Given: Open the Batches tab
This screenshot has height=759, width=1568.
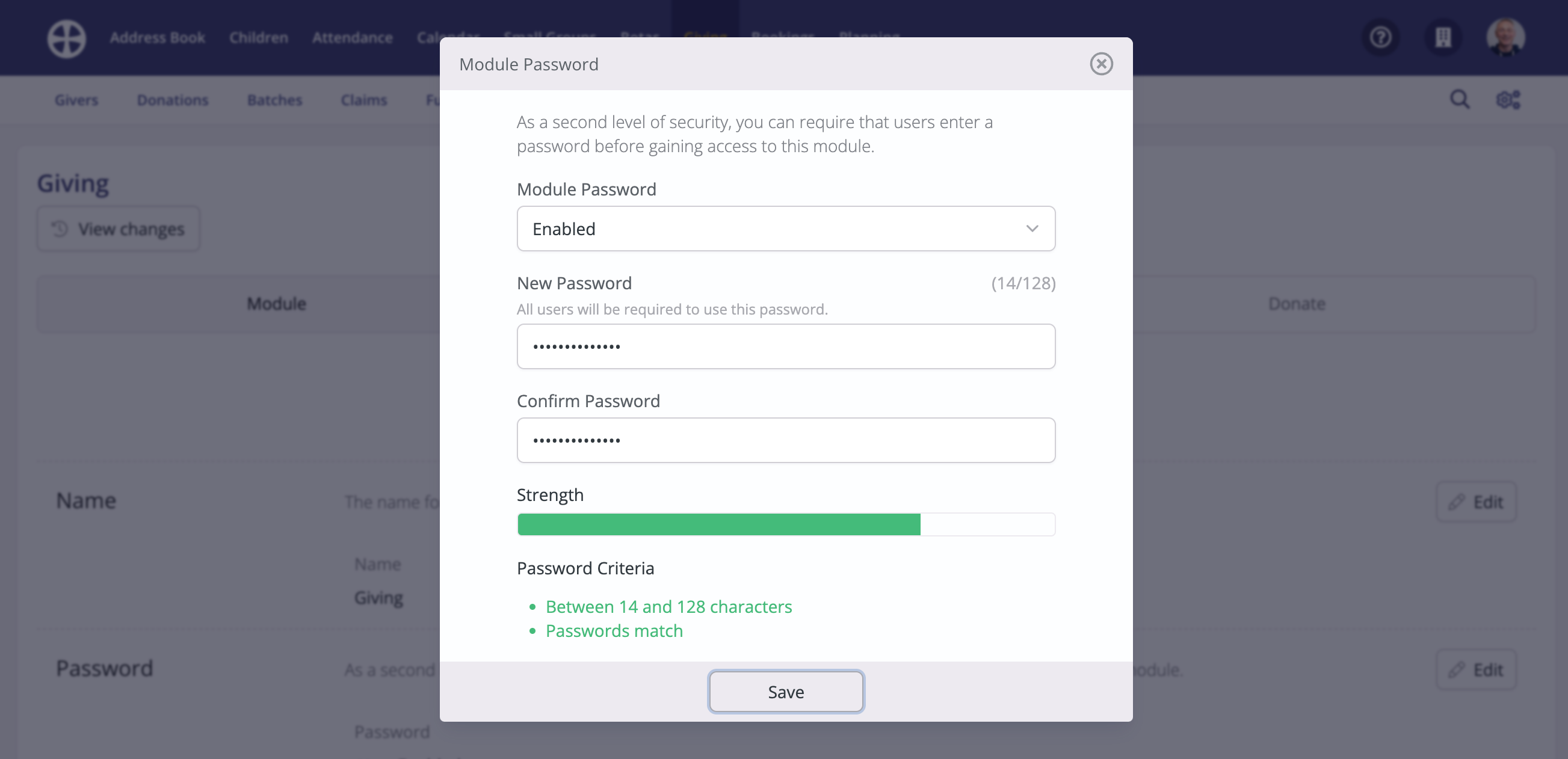Looking at the screenshot, I should (x=274, y=100).
